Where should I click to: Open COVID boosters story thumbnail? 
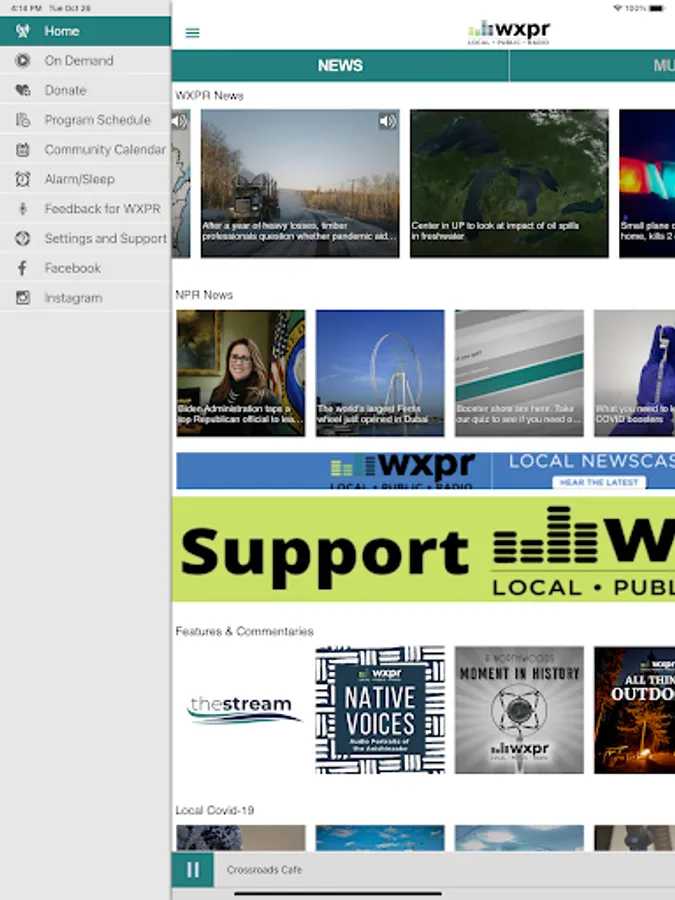click(x=634, y=373)
